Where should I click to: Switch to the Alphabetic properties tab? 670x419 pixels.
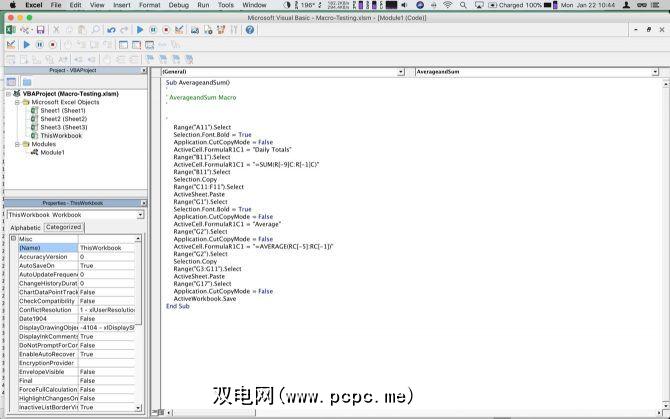pyautogui.click(x=25, y=227)
